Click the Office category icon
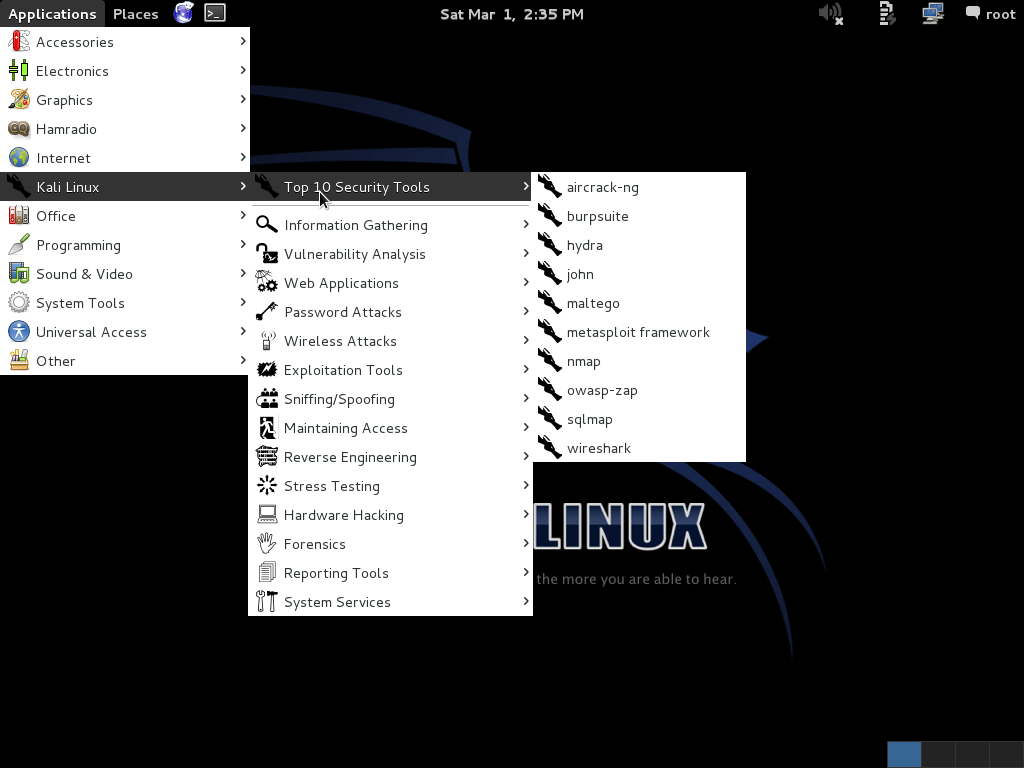The image size is (1024, 768). tap(19, 216)
